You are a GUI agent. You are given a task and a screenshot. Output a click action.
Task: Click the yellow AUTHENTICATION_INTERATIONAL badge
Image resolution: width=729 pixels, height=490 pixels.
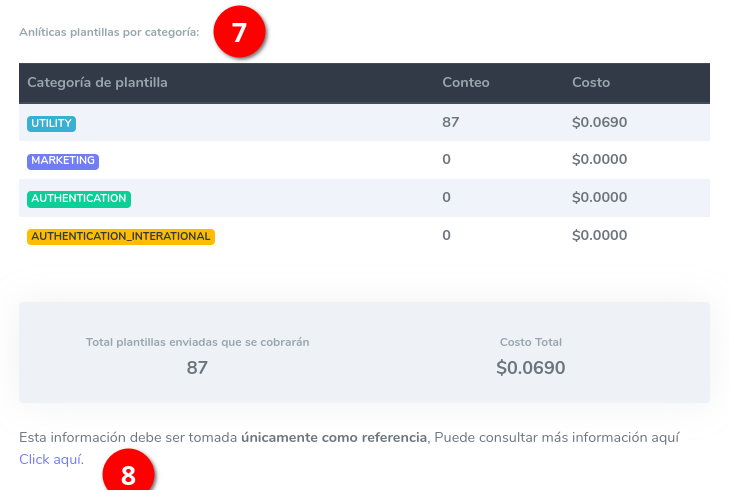(x=121, y=236)
